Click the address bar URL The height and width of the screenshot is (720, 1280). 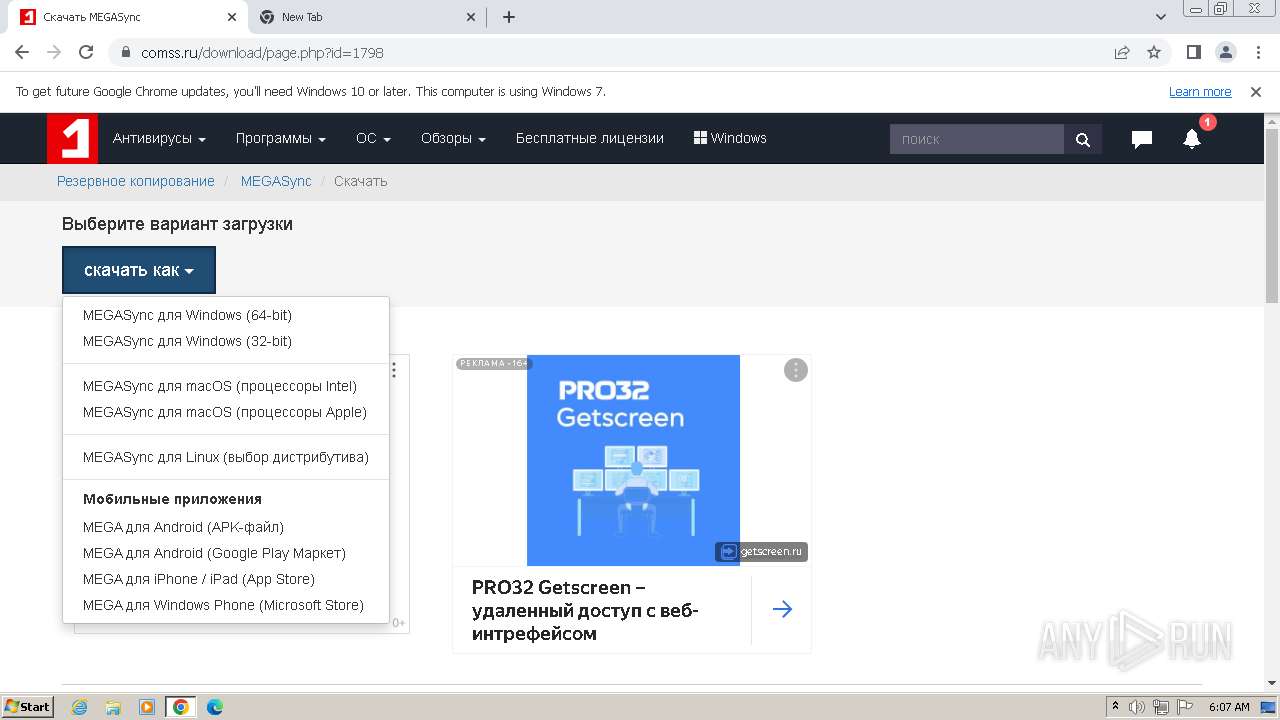(262, 52)
